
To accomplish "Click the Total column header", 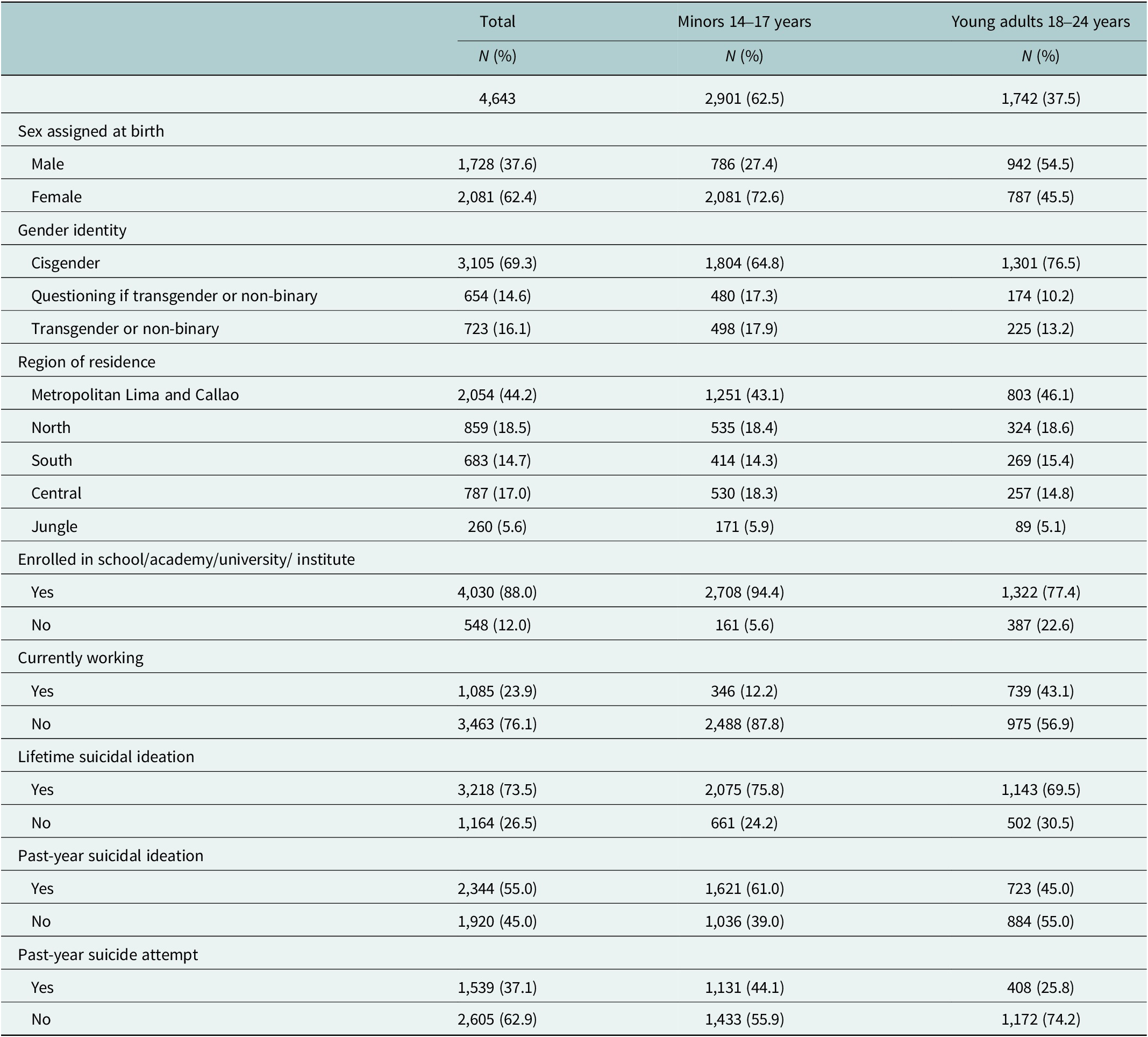I will point(497,22).
